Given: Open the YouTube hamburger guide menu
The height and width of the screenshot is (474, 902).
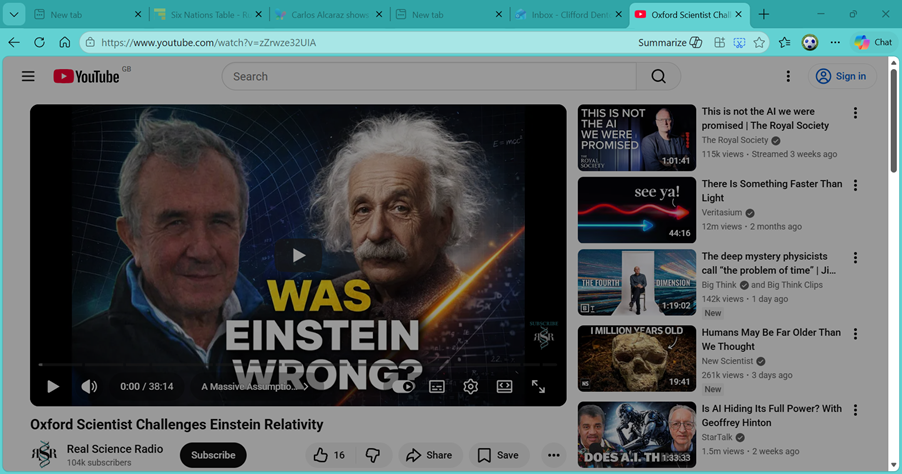Looking at the screenshot, I should tap(28, 76).
